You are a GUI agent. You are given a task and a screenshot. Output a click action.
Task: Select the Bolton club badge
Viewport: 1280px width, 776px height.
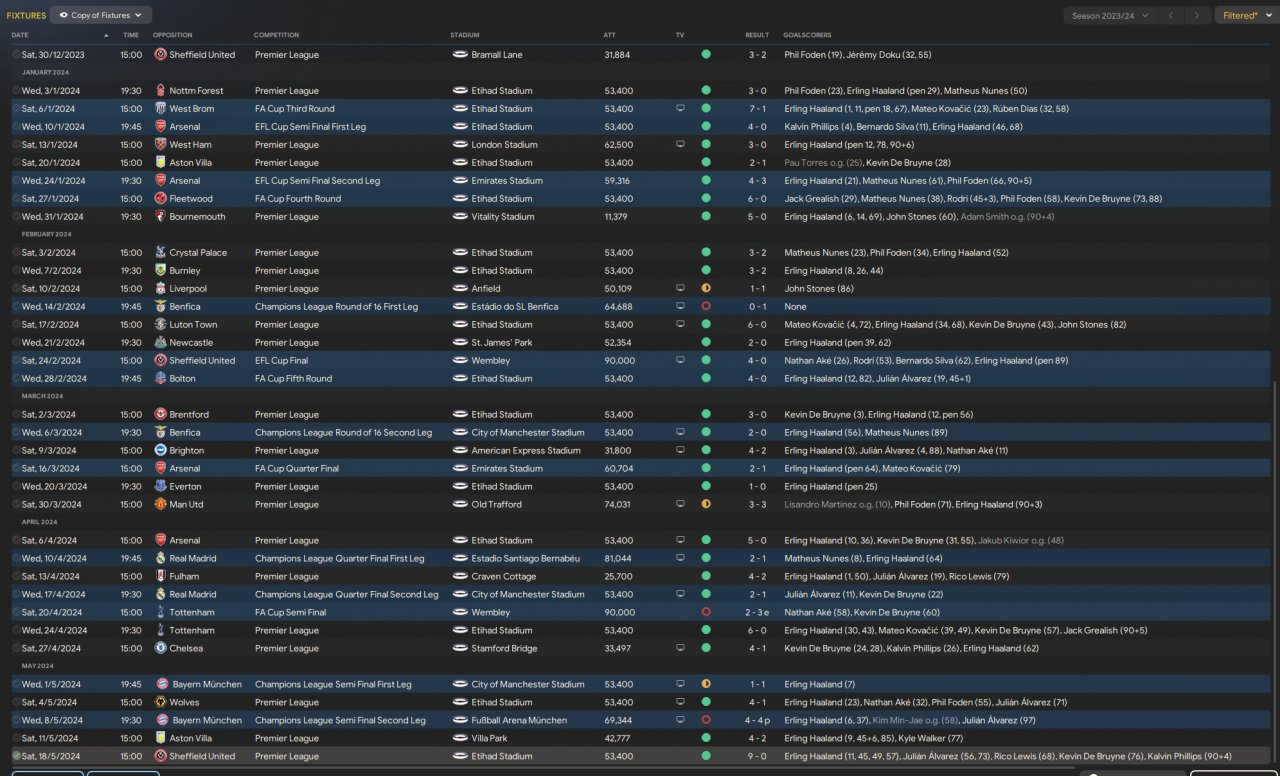click(161, 379)
